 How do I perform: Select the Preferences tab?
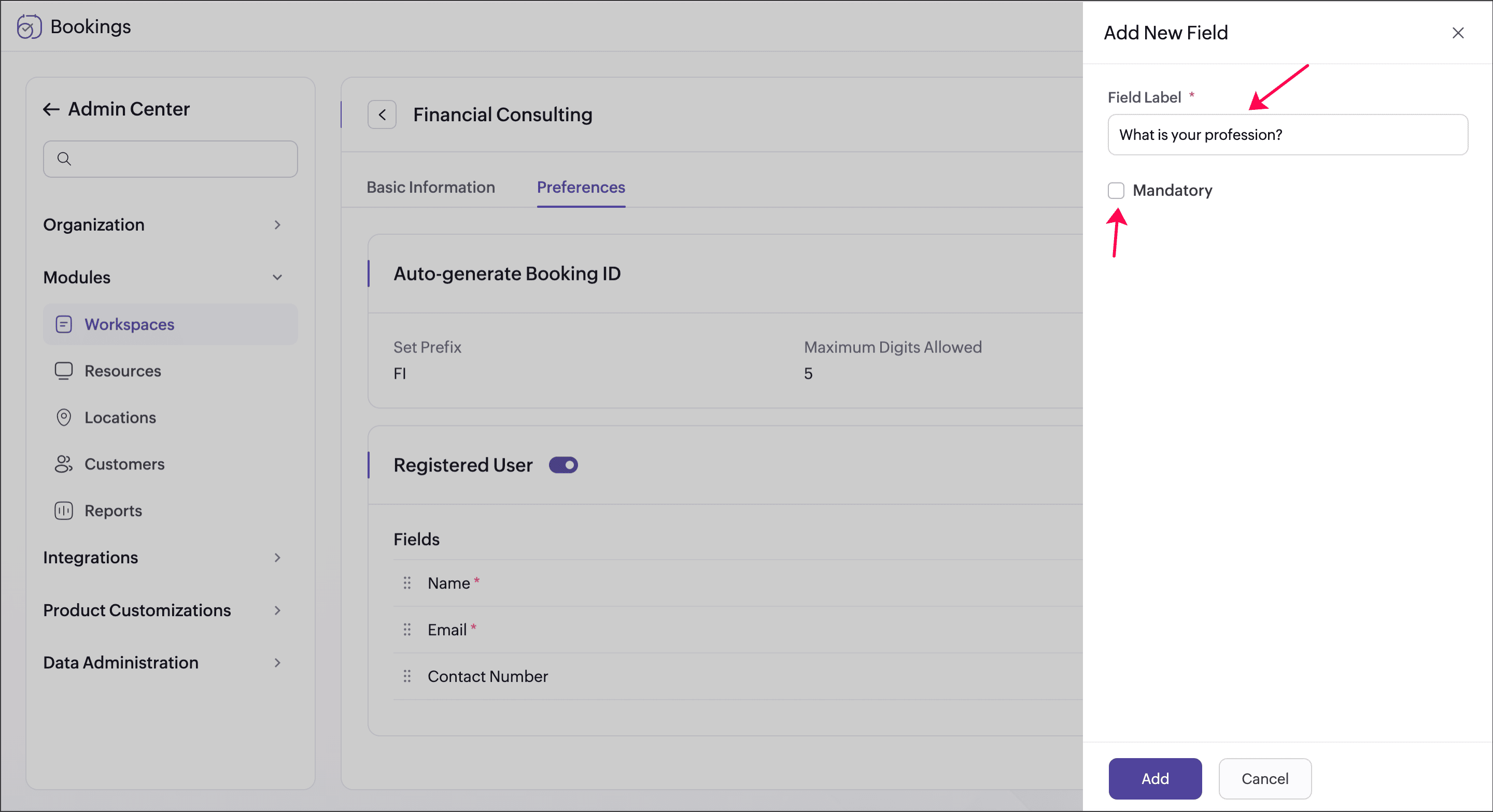click(581, 187)
